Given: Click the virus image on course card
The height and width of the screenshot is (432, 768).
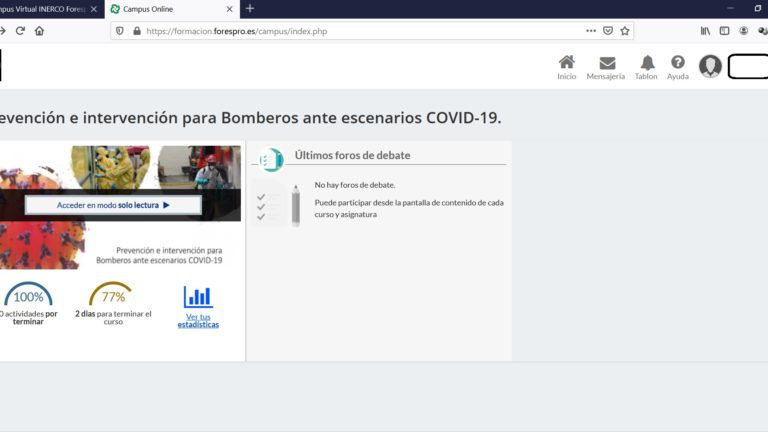Looking at the screenshot, I should 42,245.
